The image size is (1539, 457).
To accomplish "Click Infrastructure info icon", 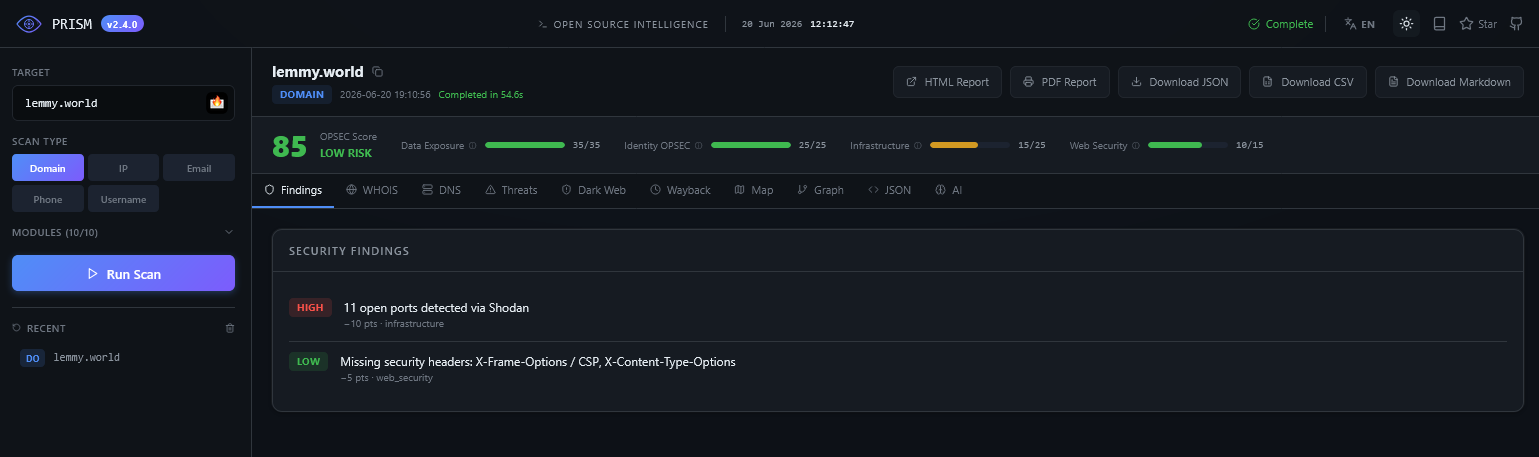I will coord(917,146).
